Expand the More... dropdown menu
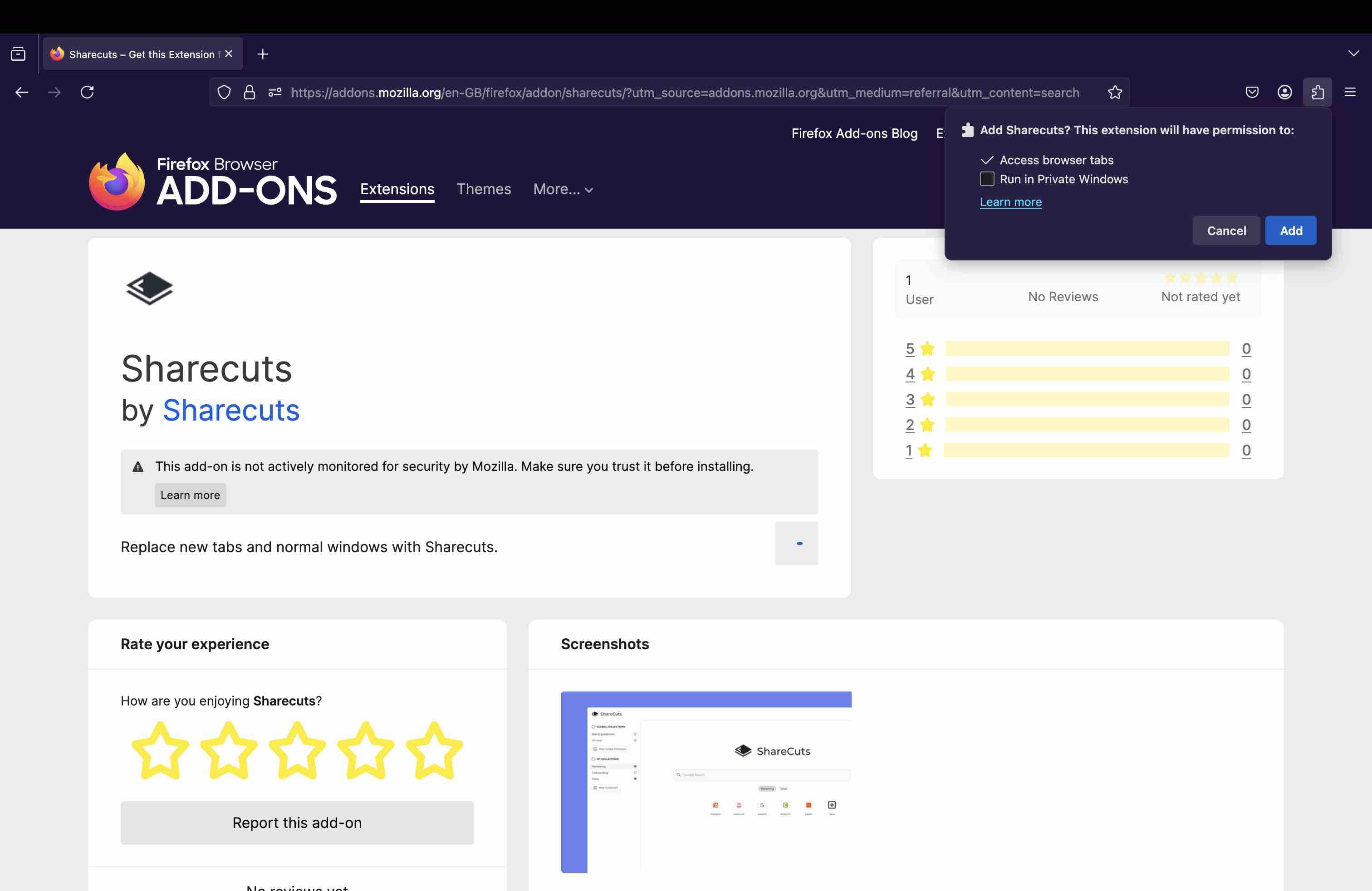This screenshot has height=891, width=1372. point(563,190)
